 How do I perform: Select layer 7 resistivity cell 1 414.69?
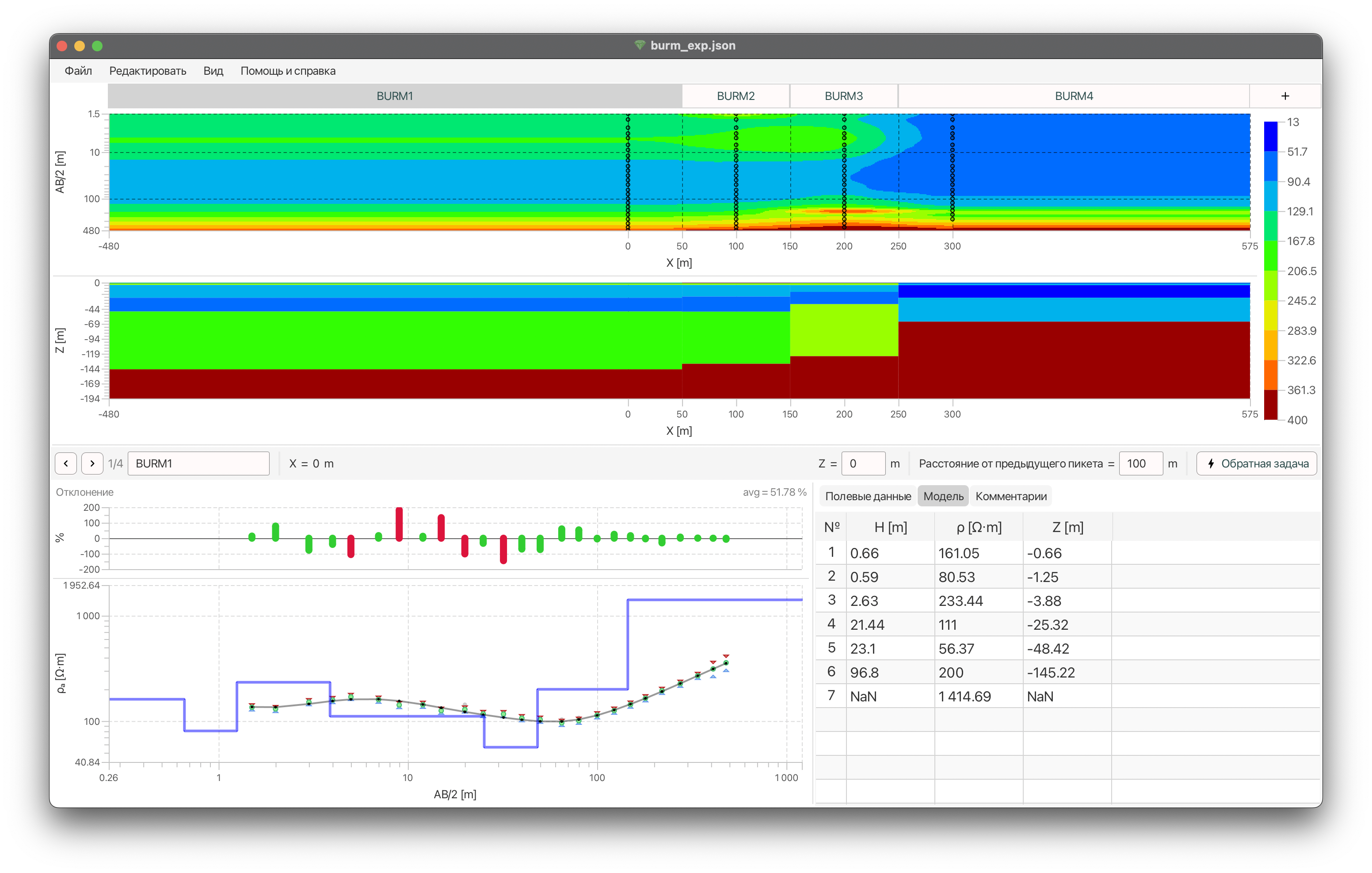tap(978, 697)
